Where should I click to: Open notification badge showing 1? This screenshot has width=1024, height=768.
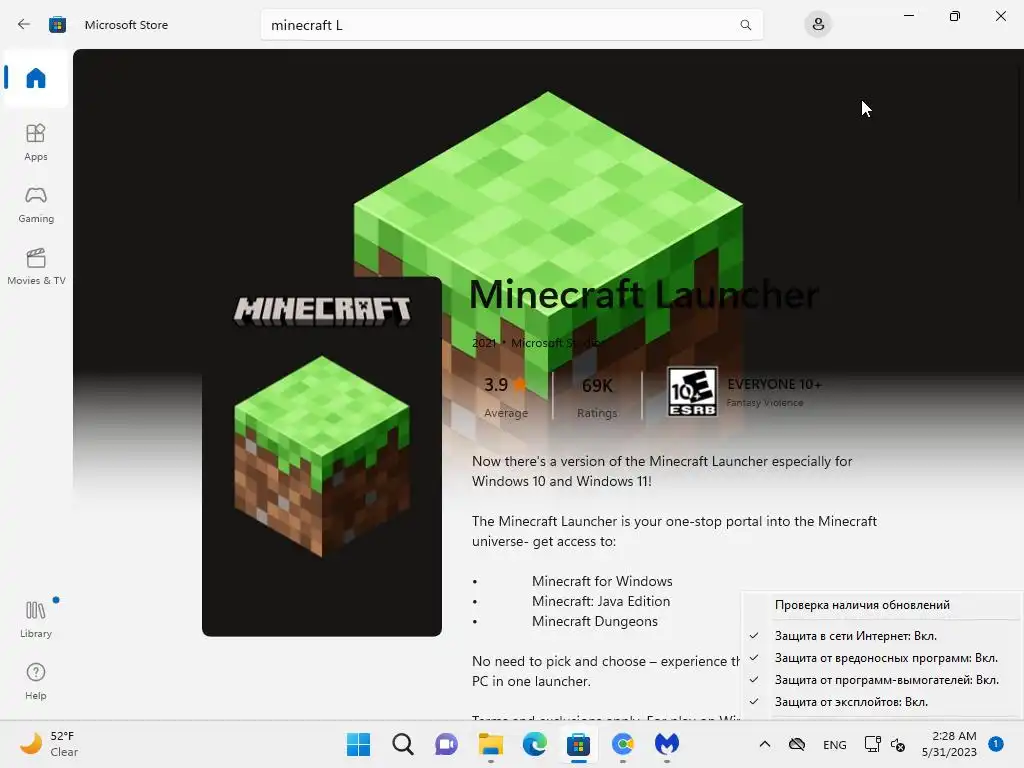[996, 744]
